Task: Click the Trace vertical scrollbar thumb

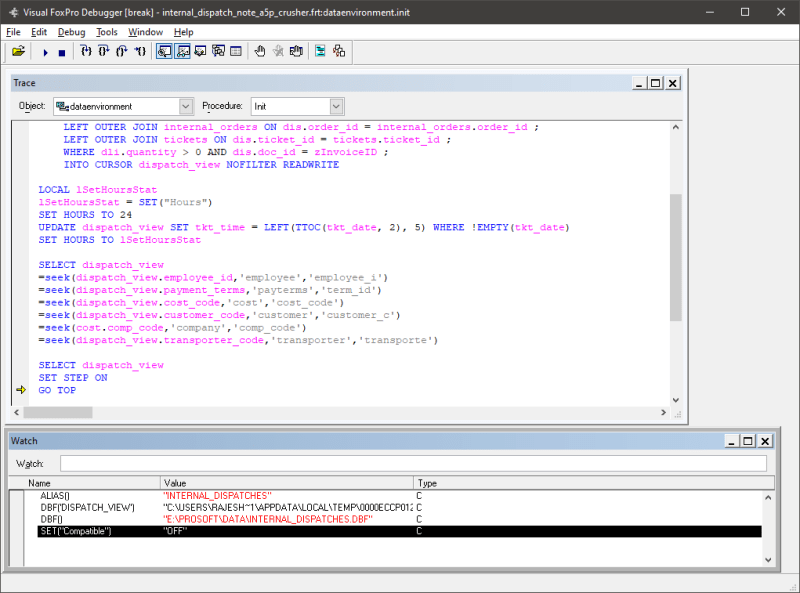Action: (676, 257)
